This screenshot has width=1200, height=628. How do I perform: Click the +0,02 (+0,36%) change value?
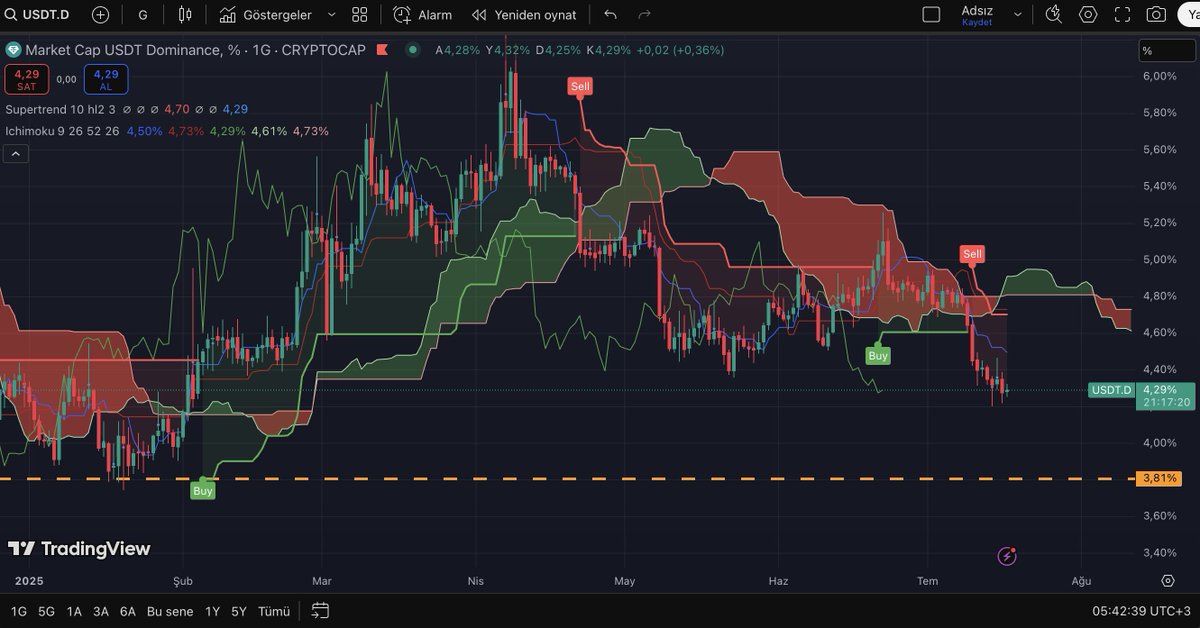pyautogui.click(x=680, y=50)
